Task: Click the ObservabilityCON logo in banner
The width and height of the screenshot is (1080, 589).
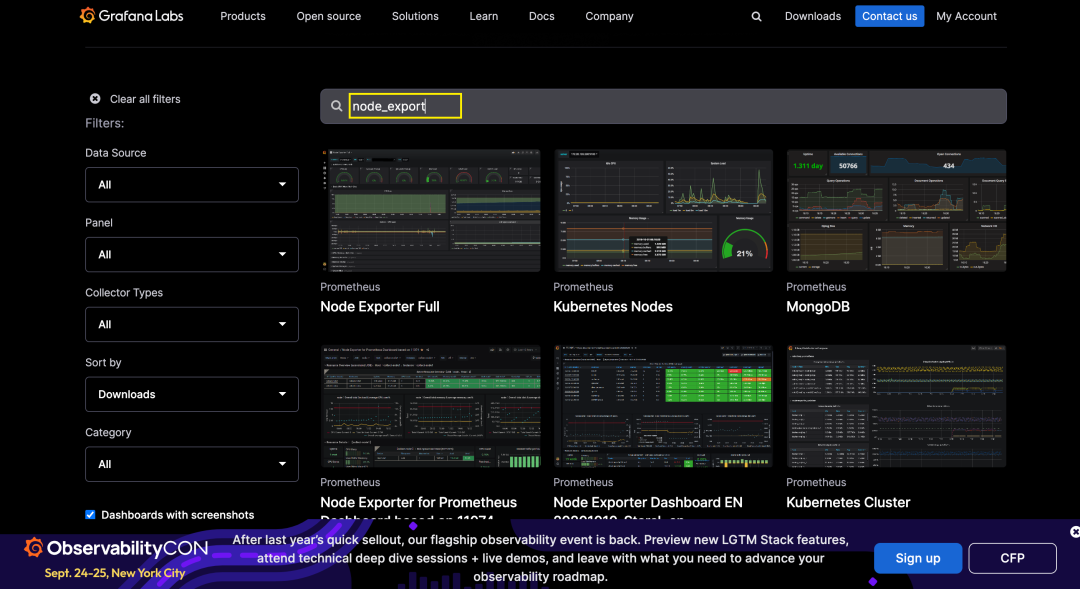Action: pos(116,548)
